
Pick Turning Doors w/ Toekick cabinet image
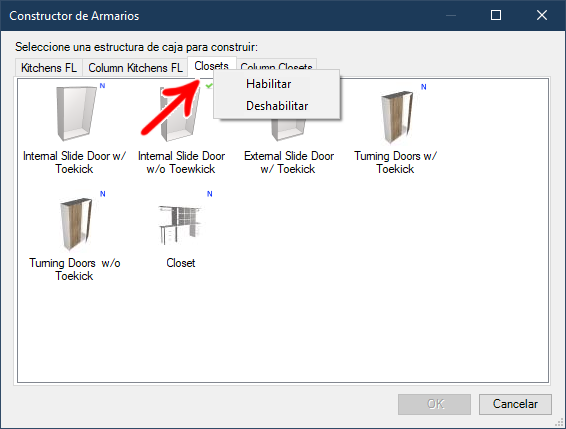tap(396, 117)
